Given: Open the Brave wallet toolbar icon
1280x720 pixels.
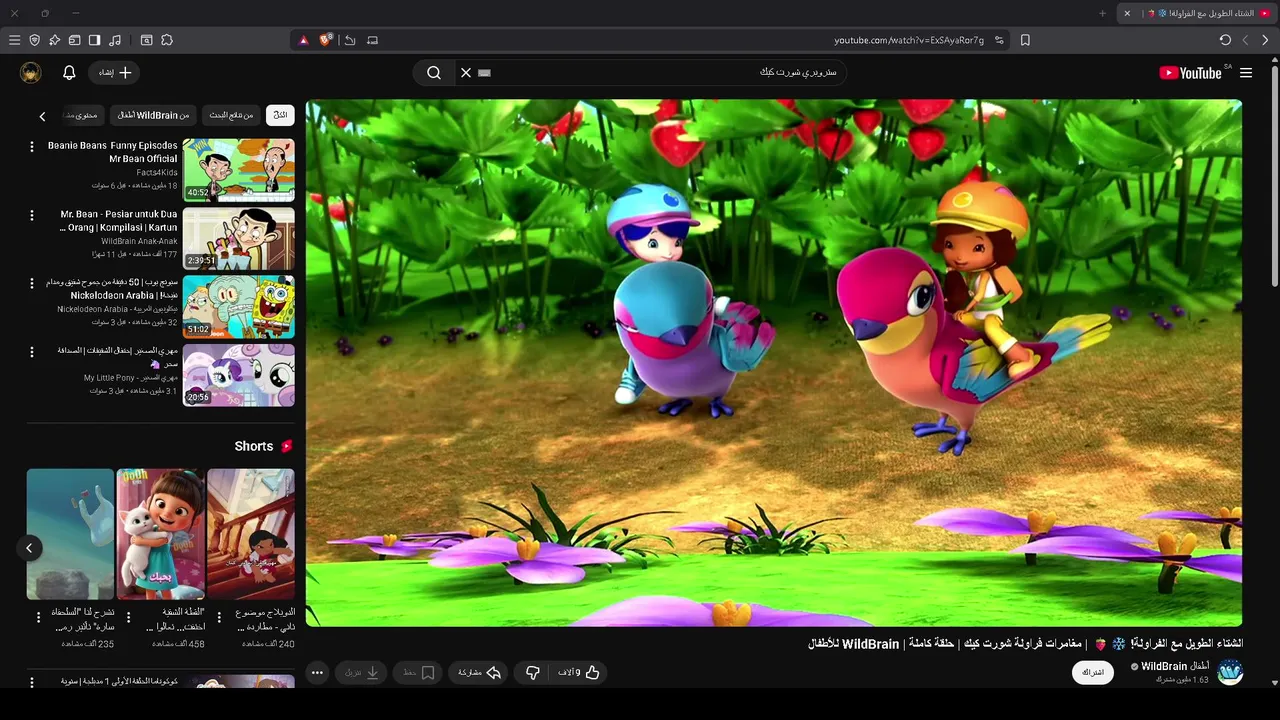Looking at the screenshot, I should point(74,40).
